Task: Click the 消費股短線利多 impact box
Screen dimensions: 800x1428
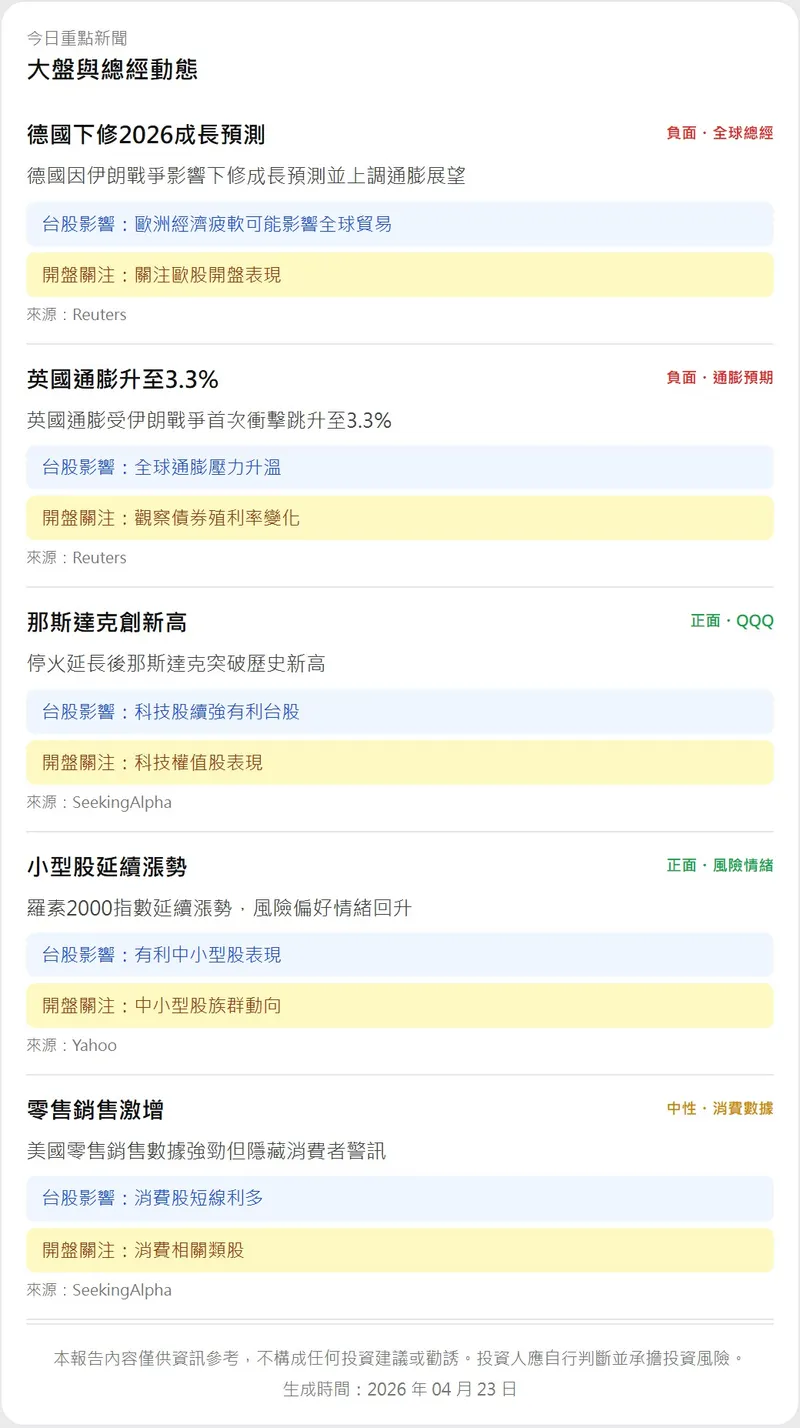Action: click(399, 1197)
